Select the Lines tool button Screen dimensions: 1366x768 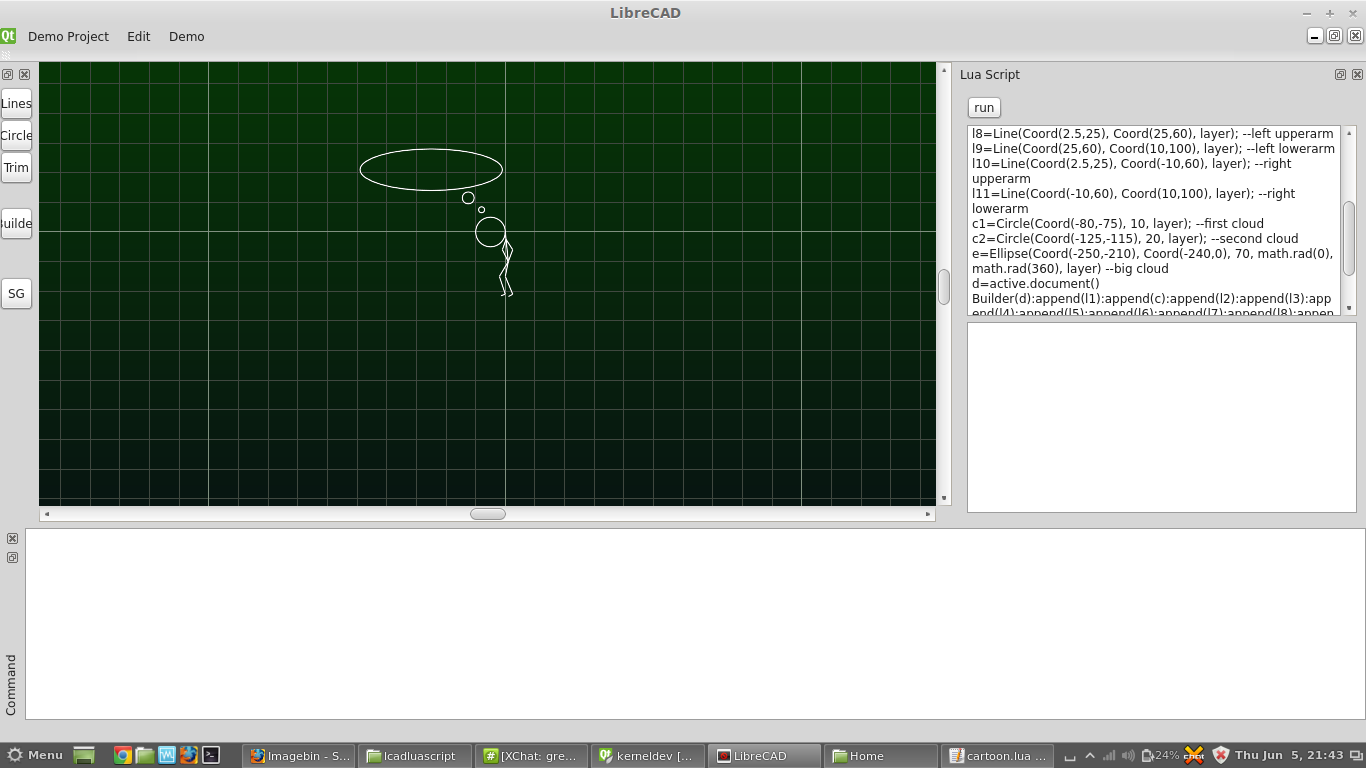coord(16,104)
